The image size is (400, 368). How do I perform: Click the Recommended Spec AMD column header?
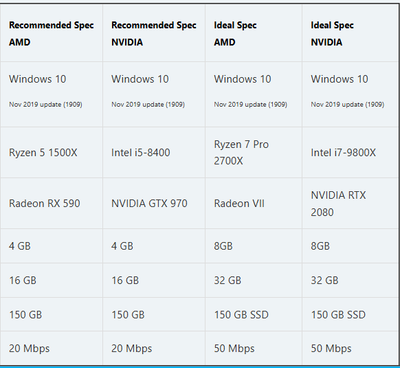pyautogui.click(x=51, y=34)
